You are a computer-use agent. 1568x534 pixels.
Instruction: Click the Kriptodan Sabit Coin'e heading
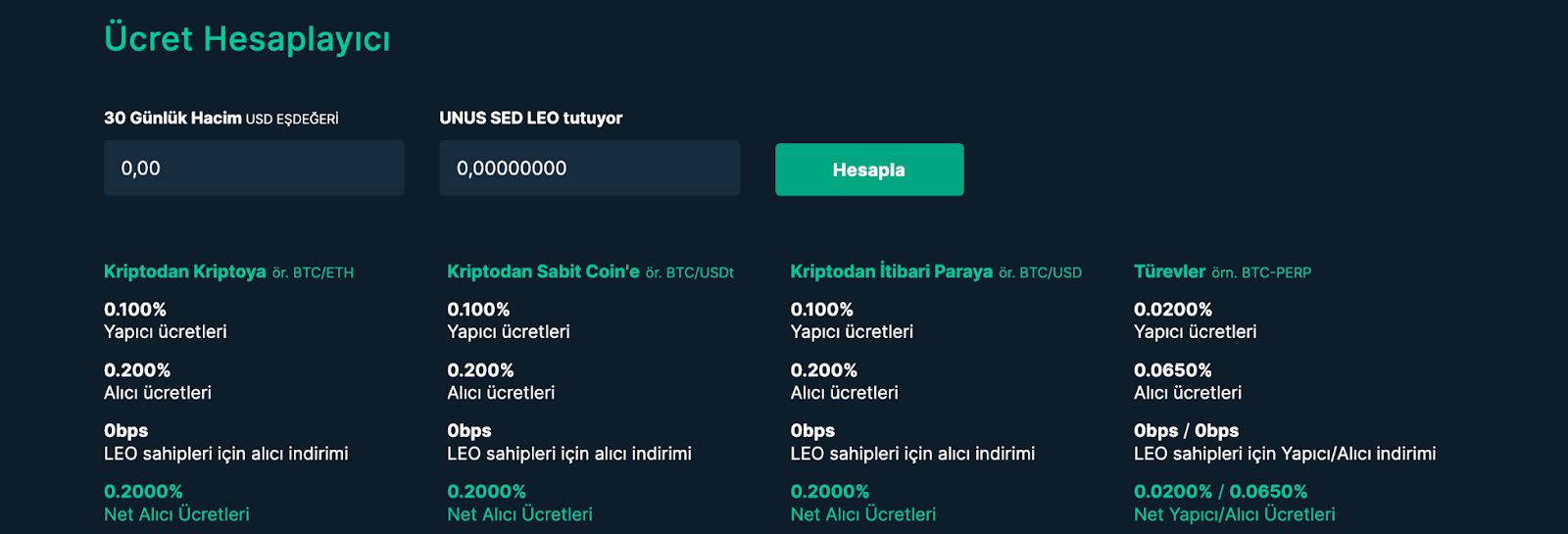[x=543, y=271]
